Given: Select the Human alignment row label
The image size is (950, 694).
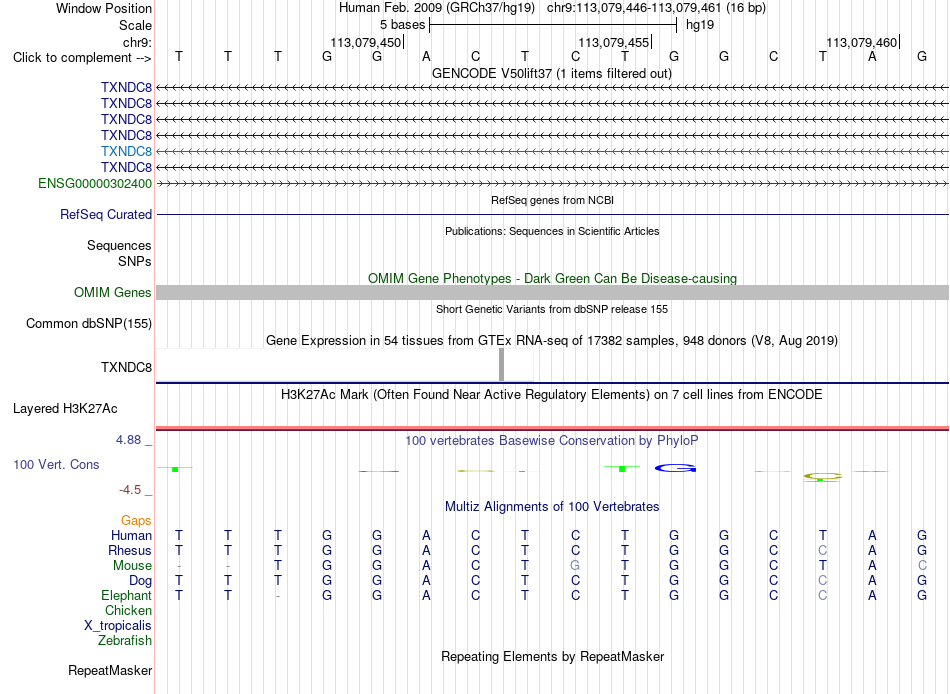Looking at the screenshot, I should click(x=131, y=536).
